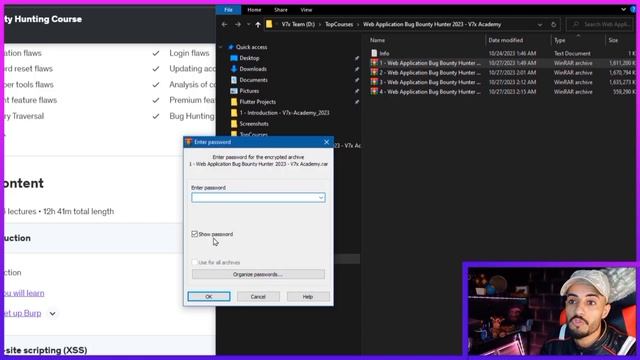Open 1 - Introduction - V7x-Academy_2023 folder
This screenshot has width=640, height=360.
tap(284, 113)
